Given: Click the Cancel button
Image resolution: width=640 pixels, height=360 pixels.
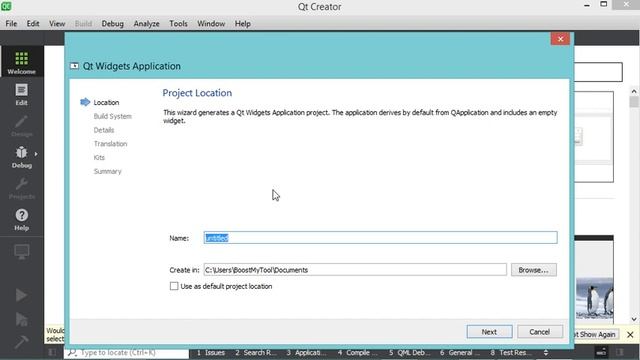Looking at the screenshot, I should 540,332.
